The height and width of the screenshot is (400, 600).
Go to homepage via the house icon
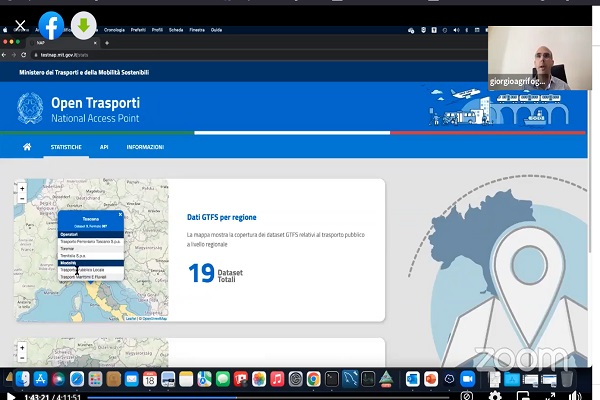pyautogui.click(x=27, y=147)
